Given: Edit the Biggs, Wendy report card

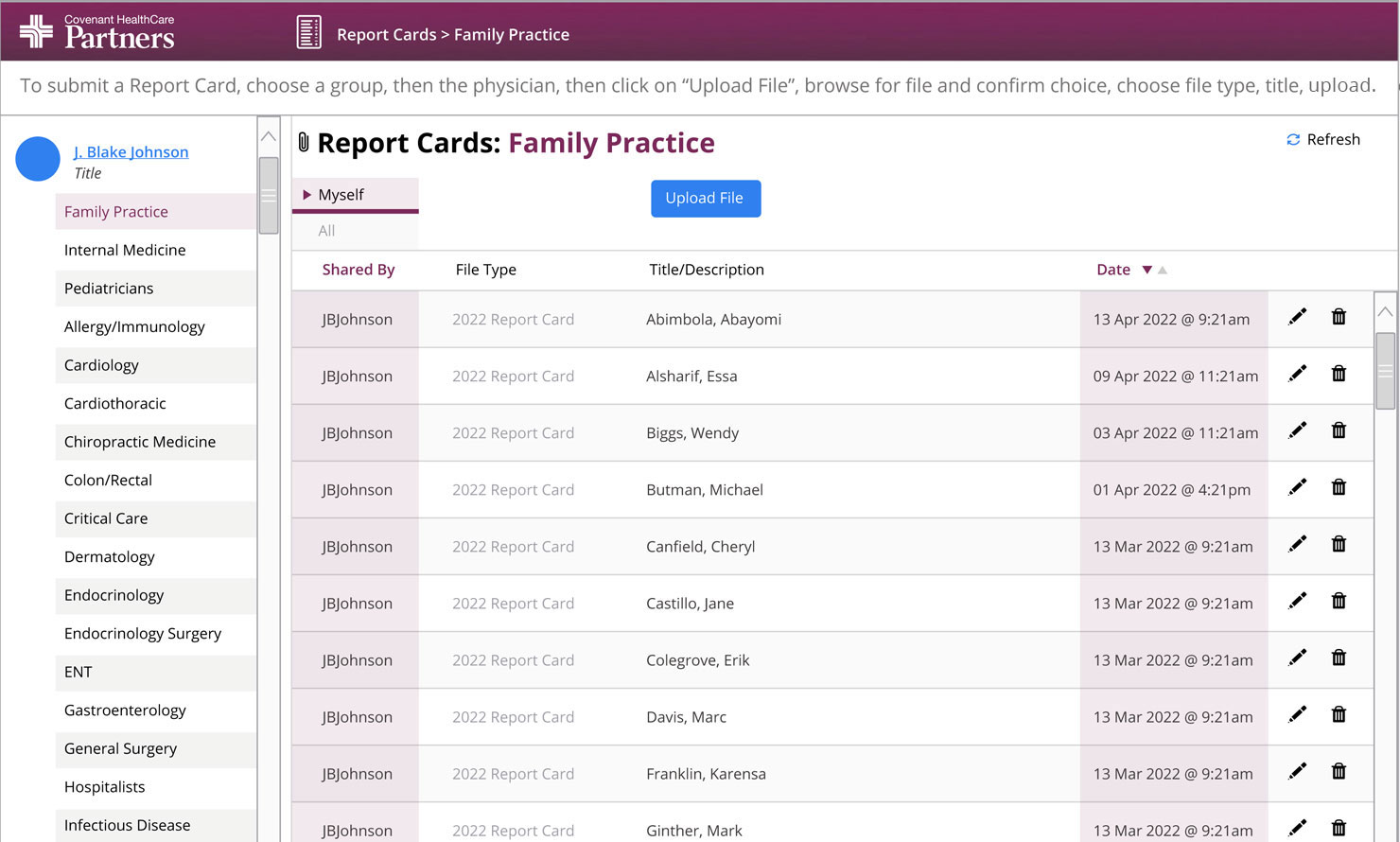Looking at the screenshot, I should click(1297, 430).
